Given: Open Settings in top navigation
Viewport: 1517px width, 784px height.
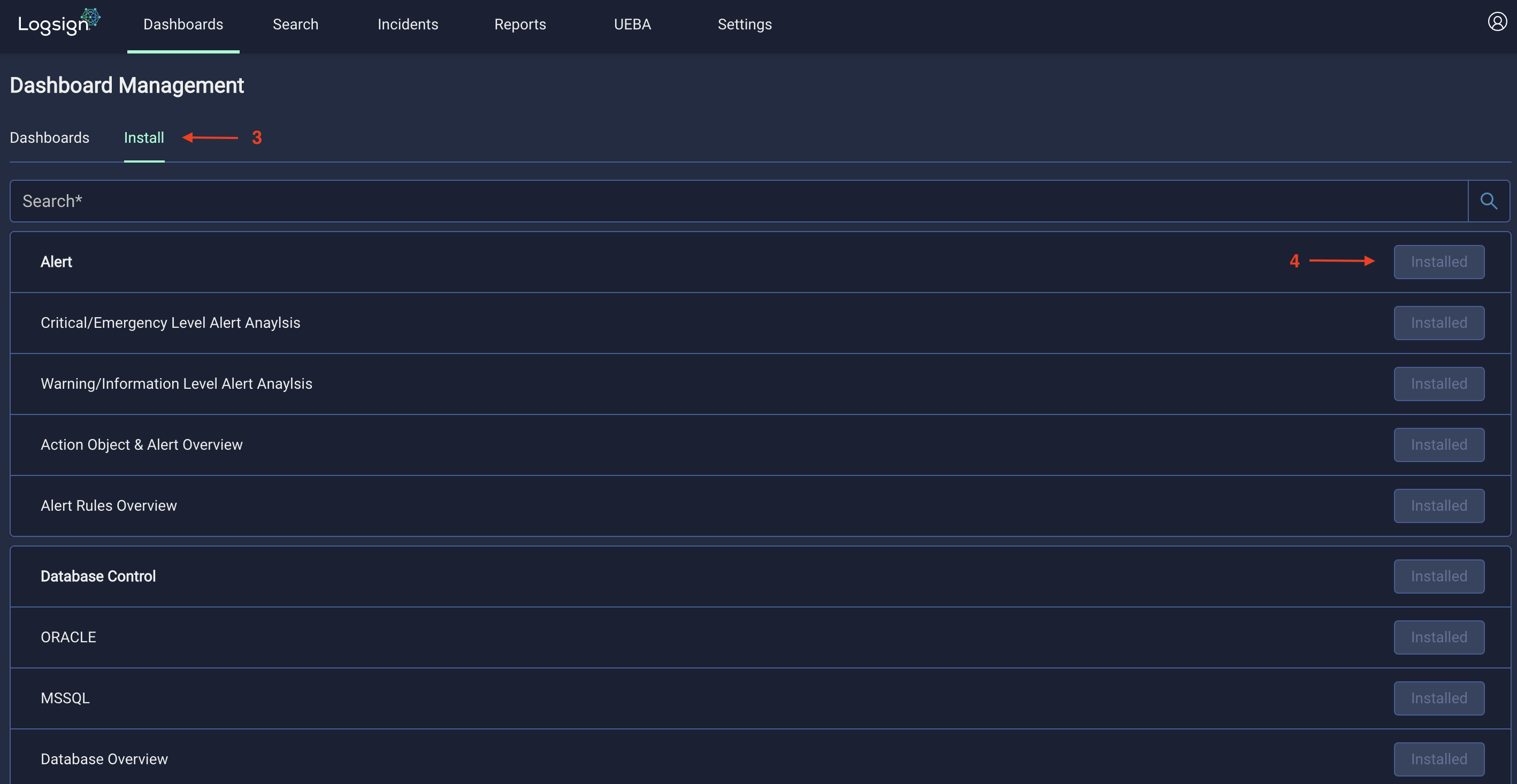Looking at the screenshot, I should [745, 24].
